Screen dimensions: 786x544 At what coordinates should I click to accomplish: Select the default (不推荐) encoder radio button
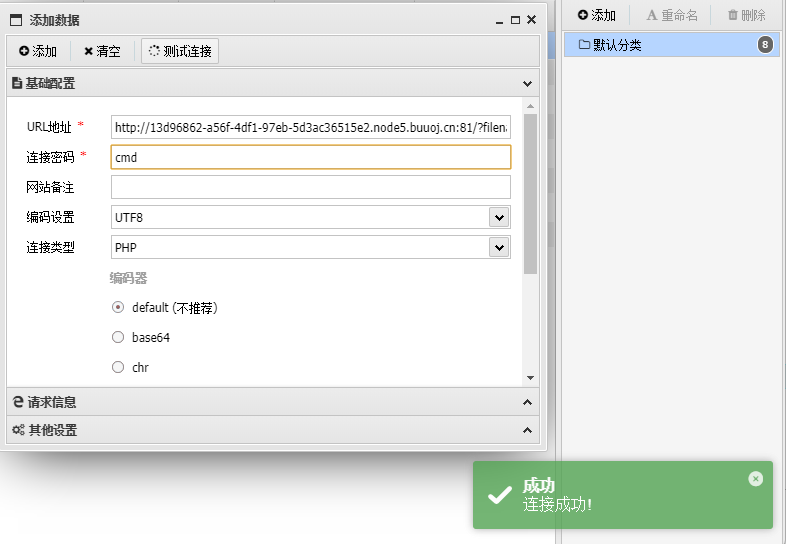[x=118, y=308]
